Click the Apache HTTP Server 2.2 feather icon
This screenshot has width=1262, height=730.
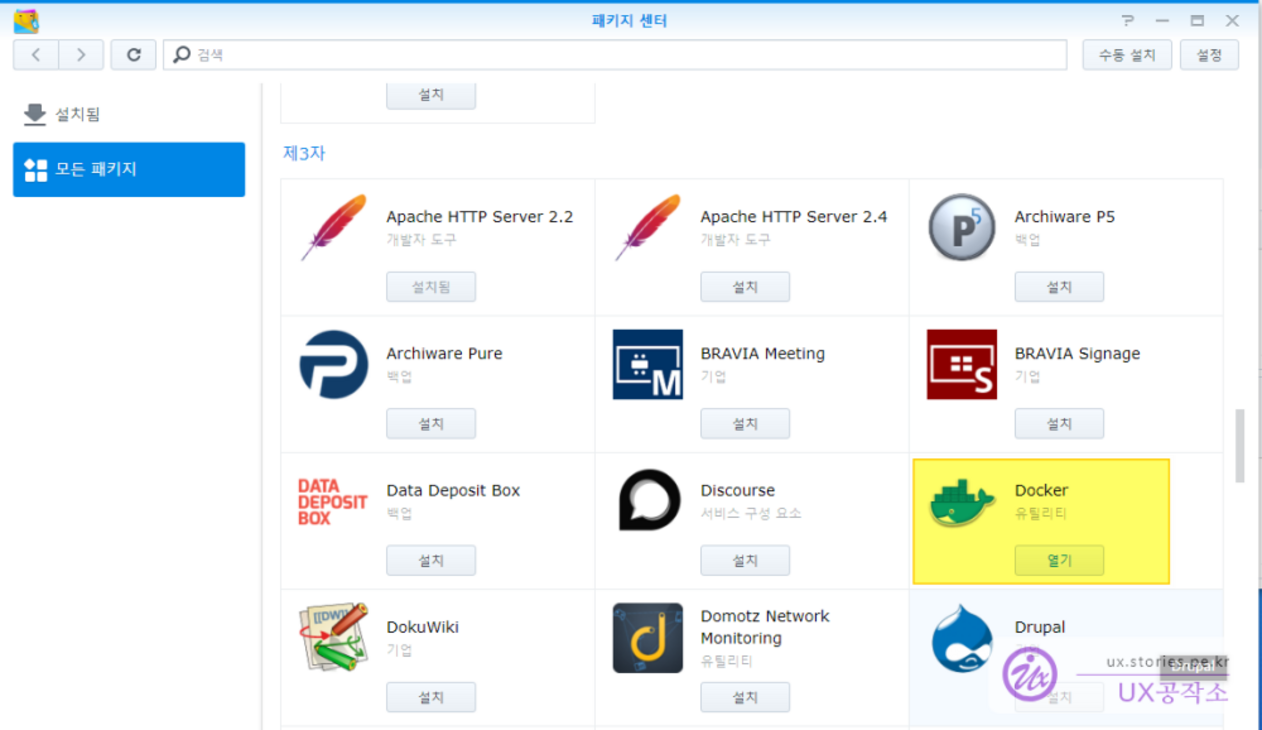pos(334,228)
